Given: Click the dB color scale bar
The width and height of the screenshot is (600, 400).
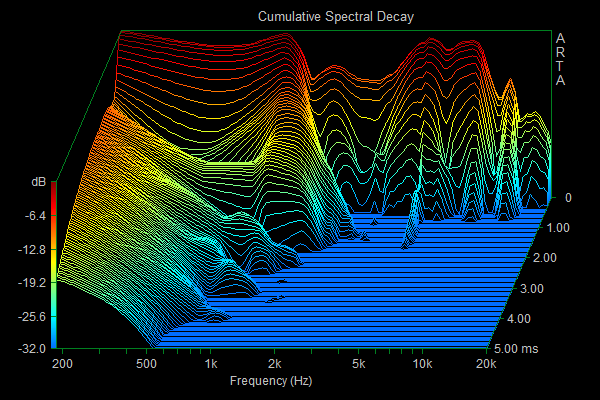Looking at the screenshot, I should (x=54, y=265).
